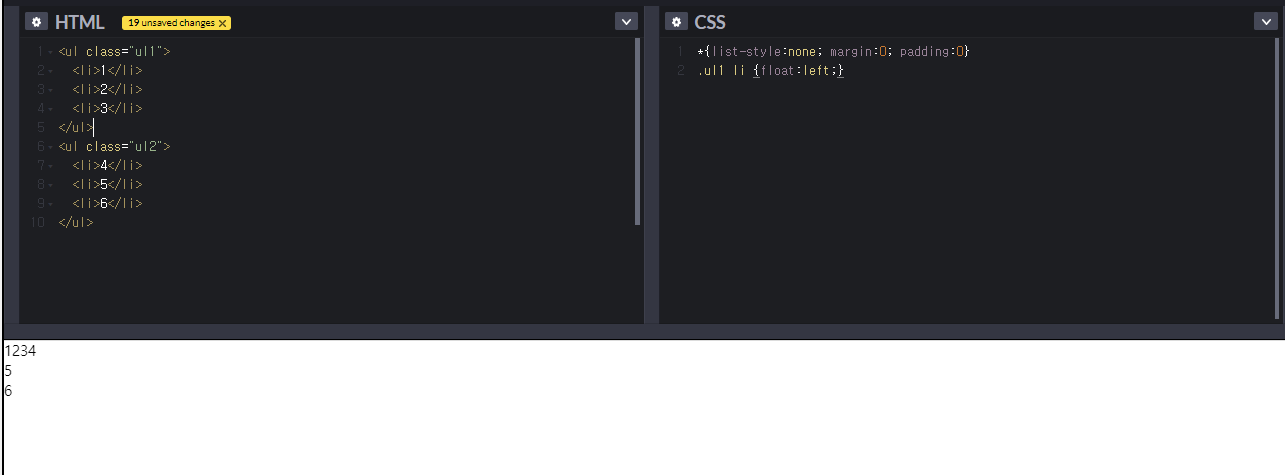1285x475 pixels.
Task: Click line number 2 in CSS gutter
Action: (x=681, y=70)
